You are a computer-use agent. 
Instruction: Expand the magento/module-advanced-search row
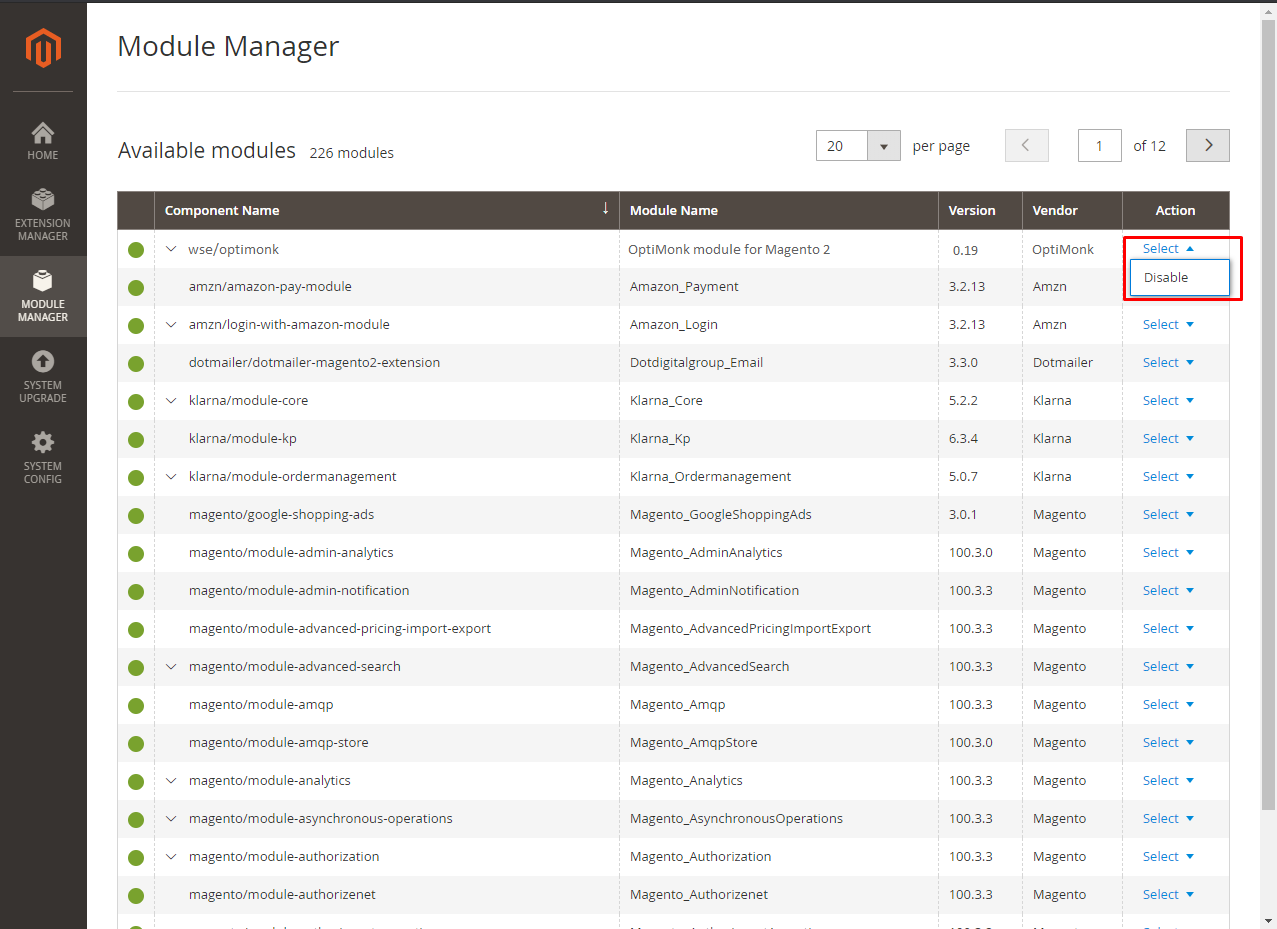(x=171, y=667)
